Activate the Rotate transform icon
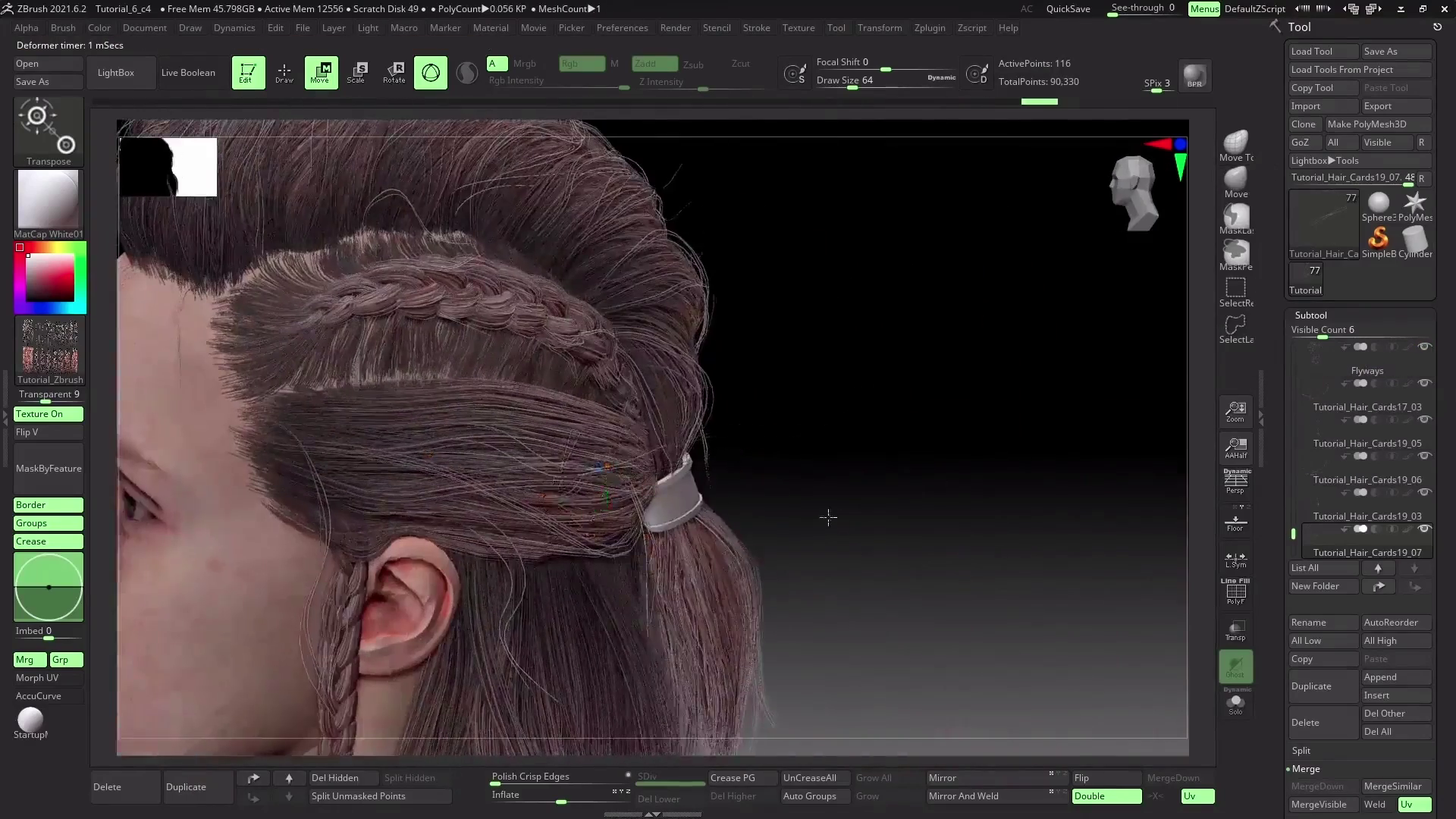 (x=394, y=73)
